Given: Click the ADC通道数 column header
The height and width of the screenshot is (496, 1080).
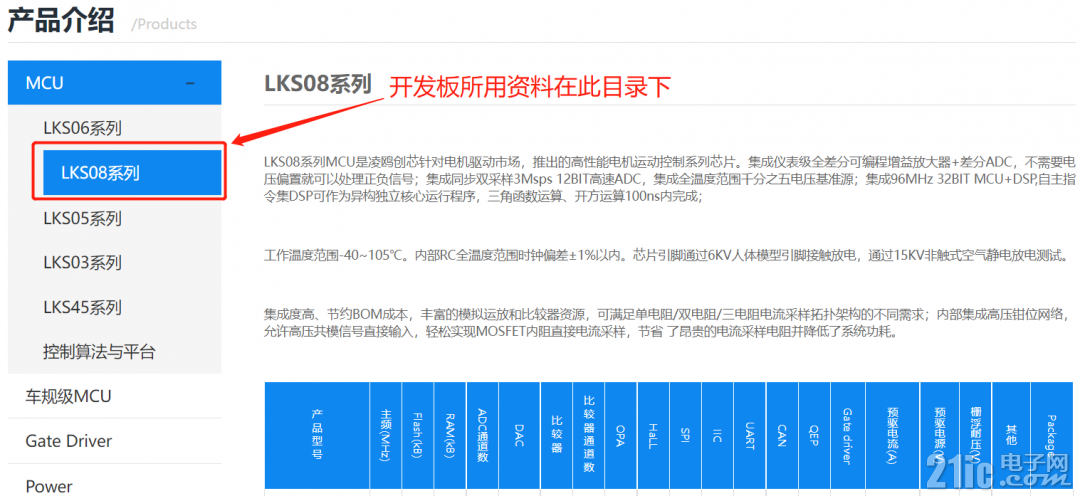Looking at the screenshot, I should tap(483, 435).
